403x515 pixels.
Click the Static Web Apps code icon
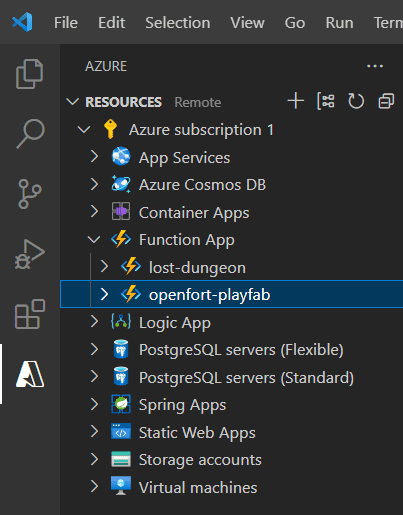tap(121, 432)
